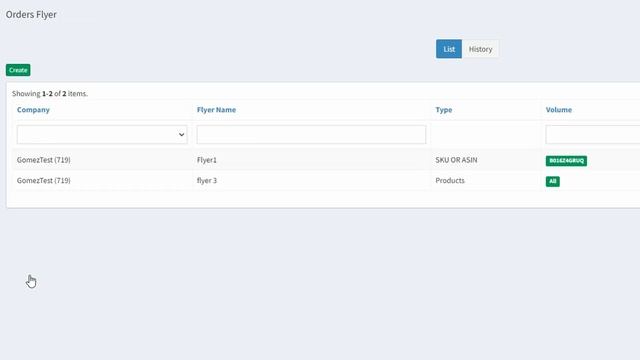
Task: Sort by the Flyer Name column header
Action: coord(216,110)
